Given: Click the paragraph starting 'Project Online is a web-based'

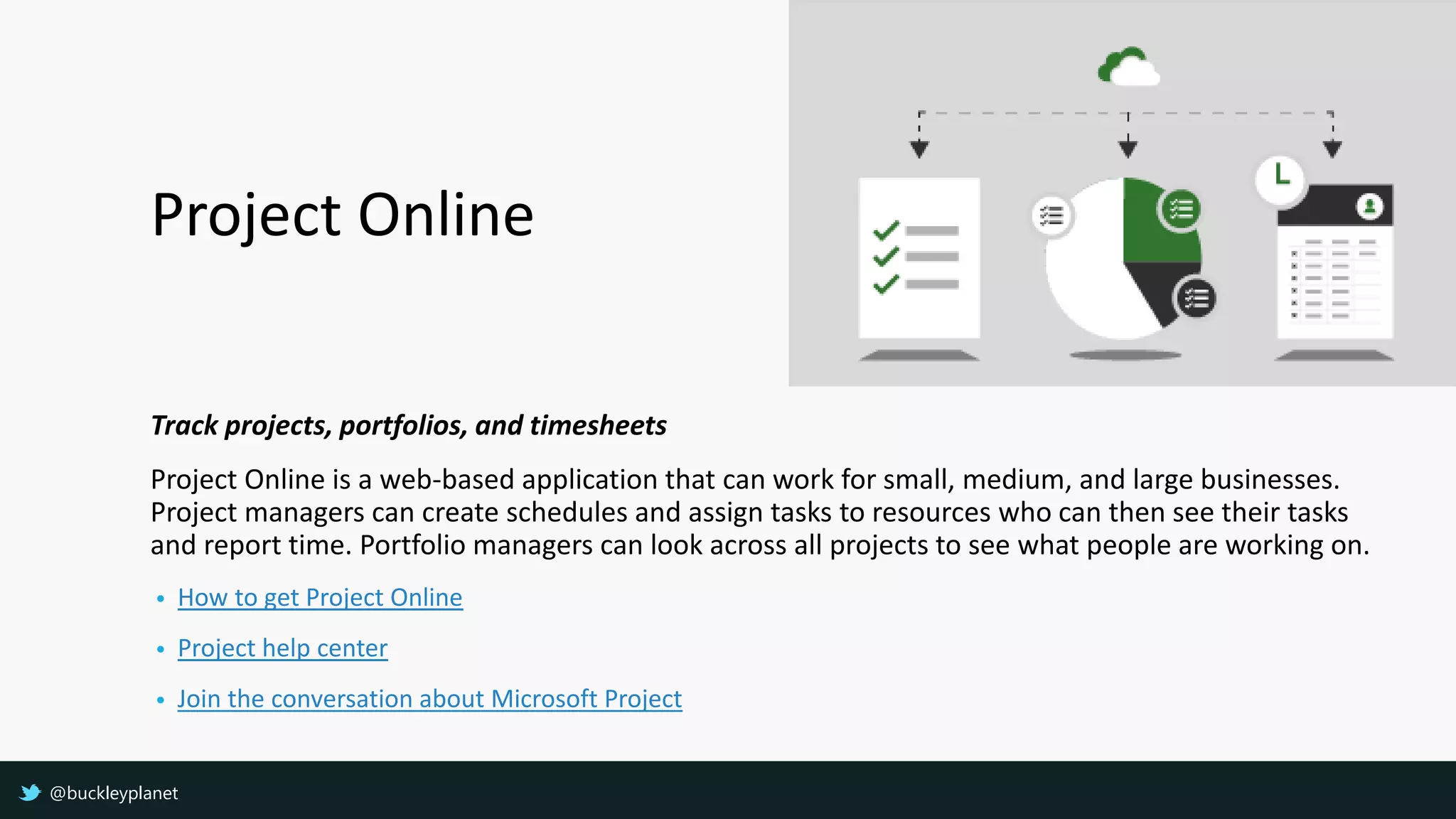Looking at the screenshot, I should point(759,512).
